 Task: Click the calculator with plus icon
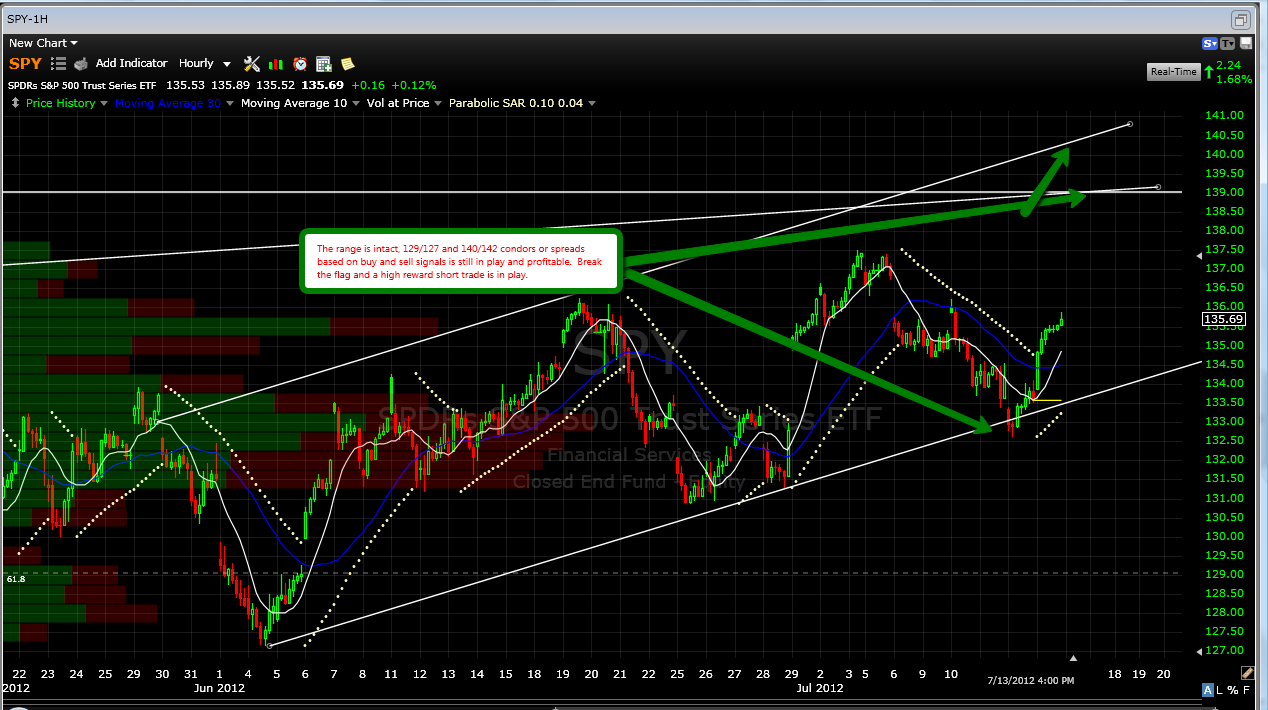coord(324,64)
